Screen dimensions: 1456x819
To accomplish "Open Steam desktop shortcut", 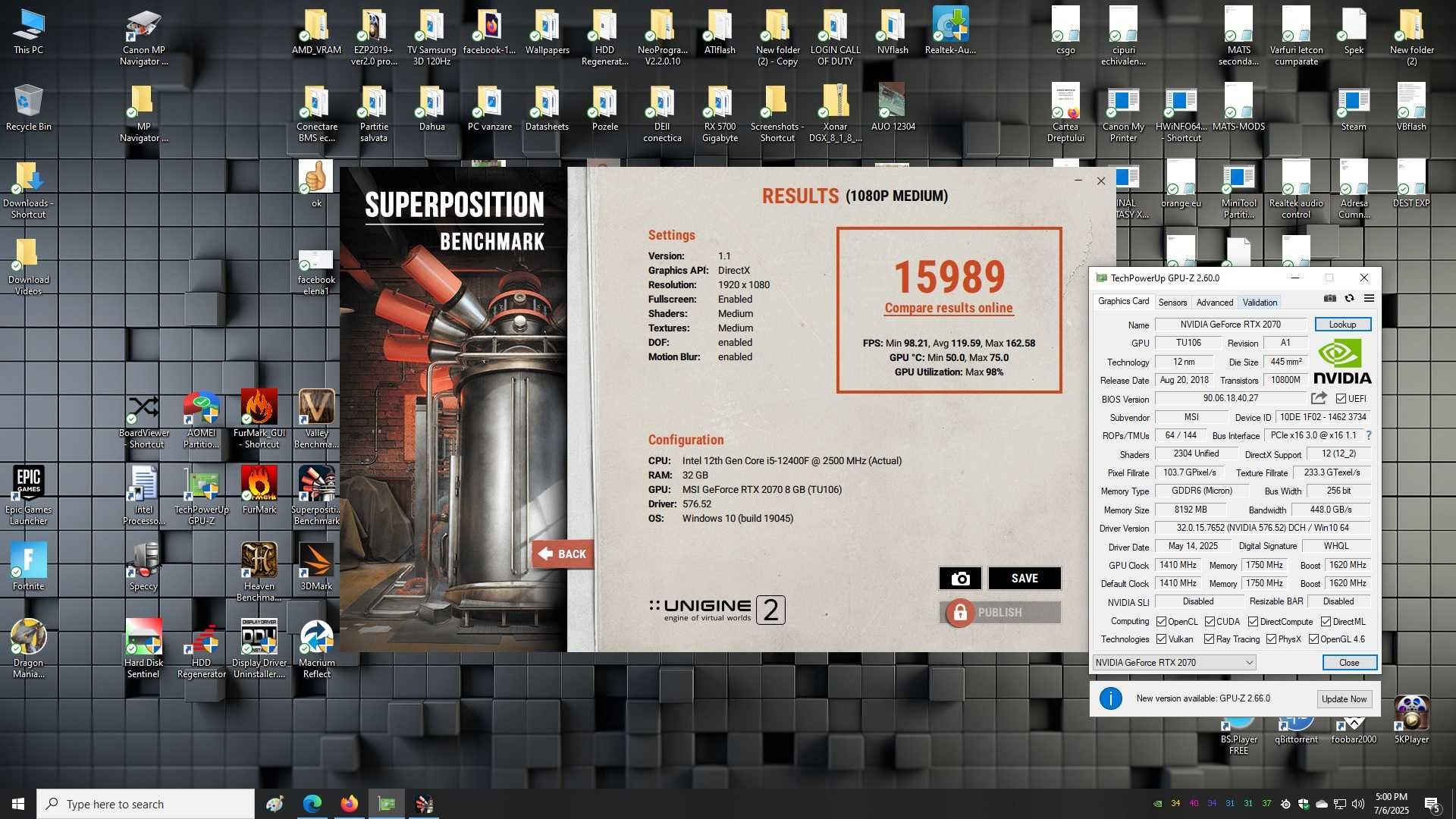I will coord(1354,107).
